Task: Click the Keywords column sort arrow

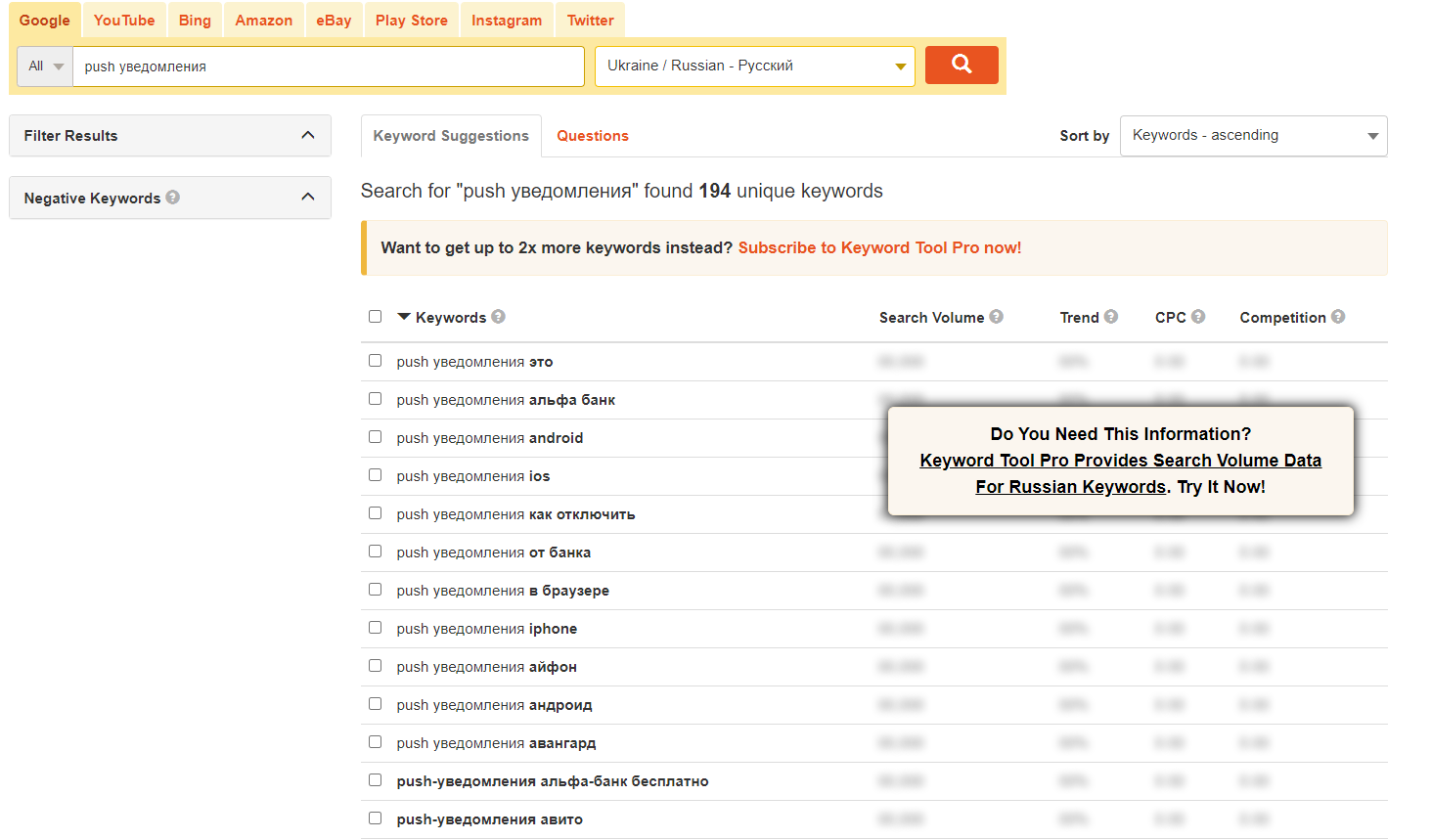Action: click(x=404, y=317)
